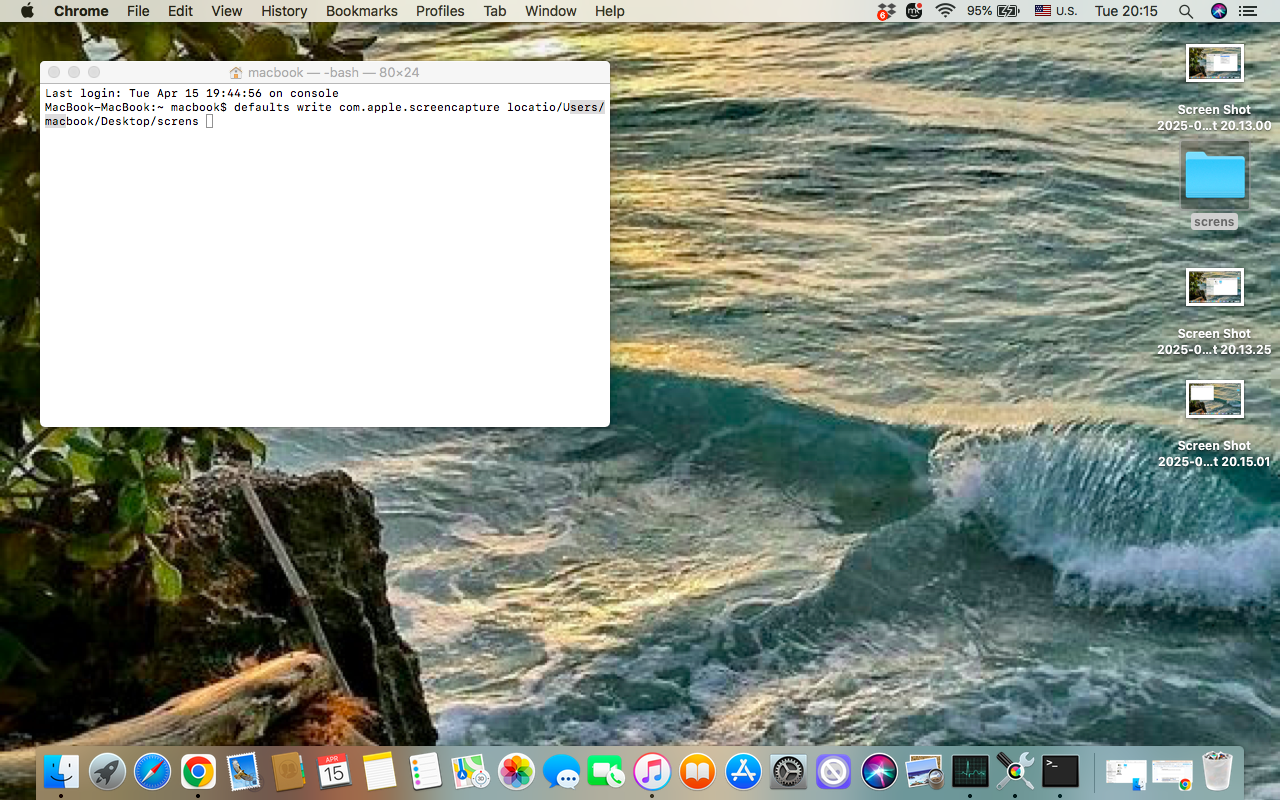Start Messages from the Dock

(561, 770)
